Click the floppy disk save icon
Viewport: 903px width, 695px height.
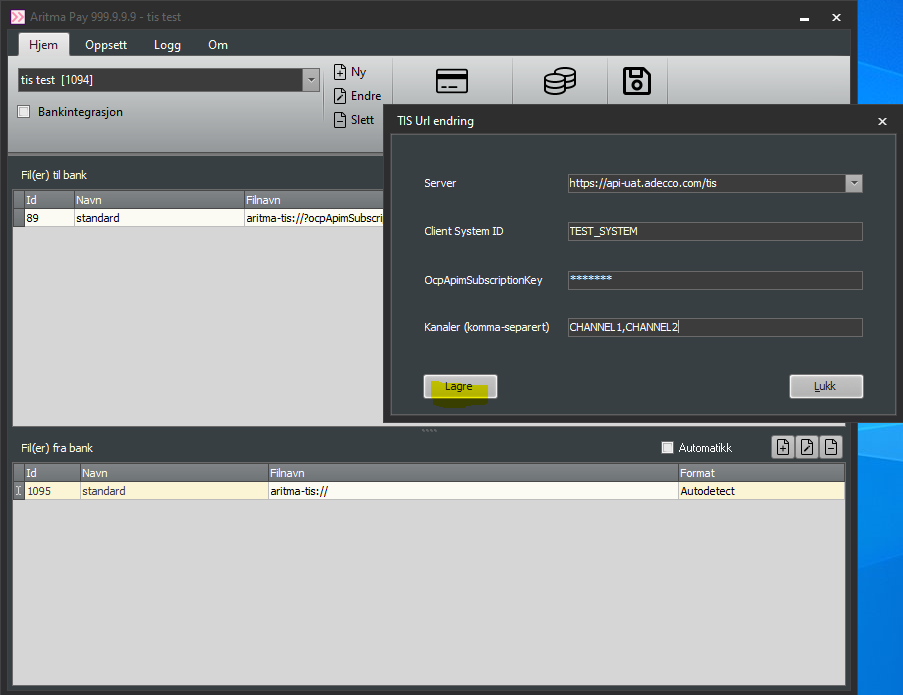coord(636,82)
